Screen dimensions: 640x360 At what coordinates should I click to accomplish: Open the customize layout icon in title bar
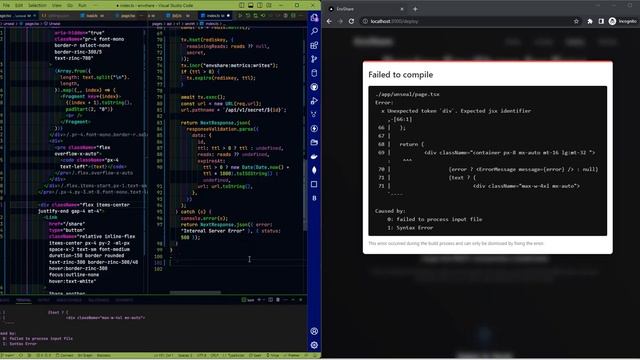point(269,5)
